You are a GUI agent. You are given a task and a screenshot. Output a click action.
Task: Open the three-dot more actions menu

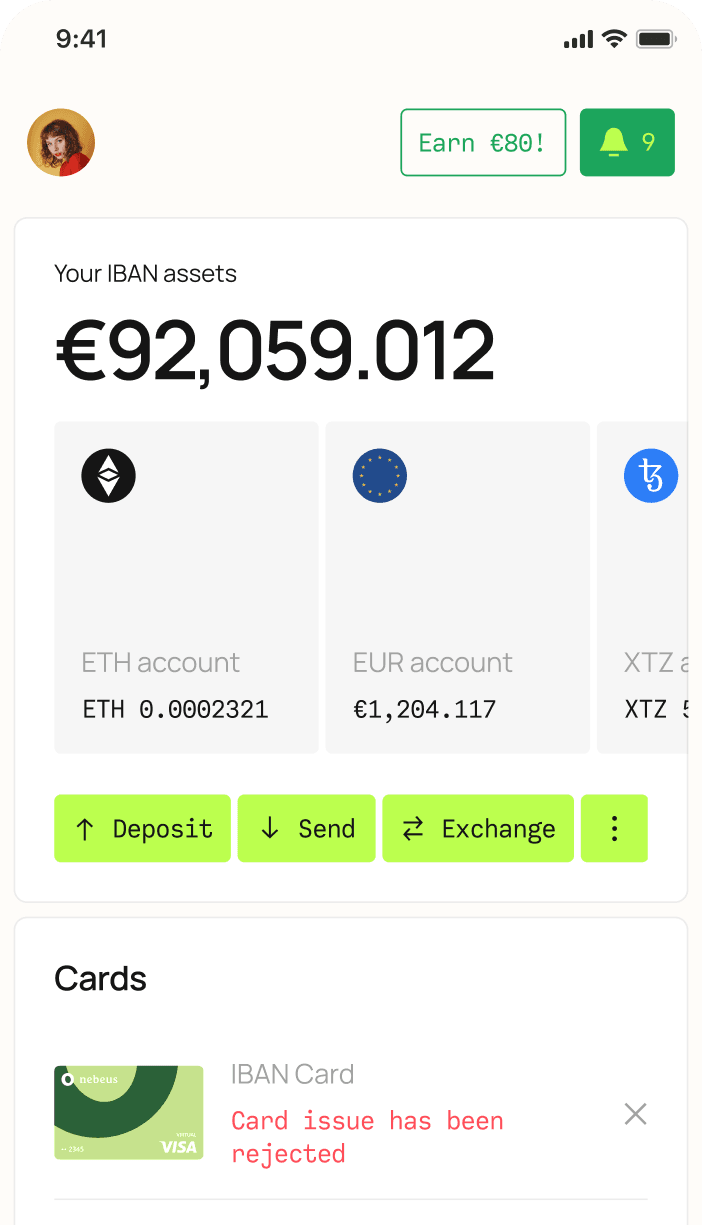614,828
